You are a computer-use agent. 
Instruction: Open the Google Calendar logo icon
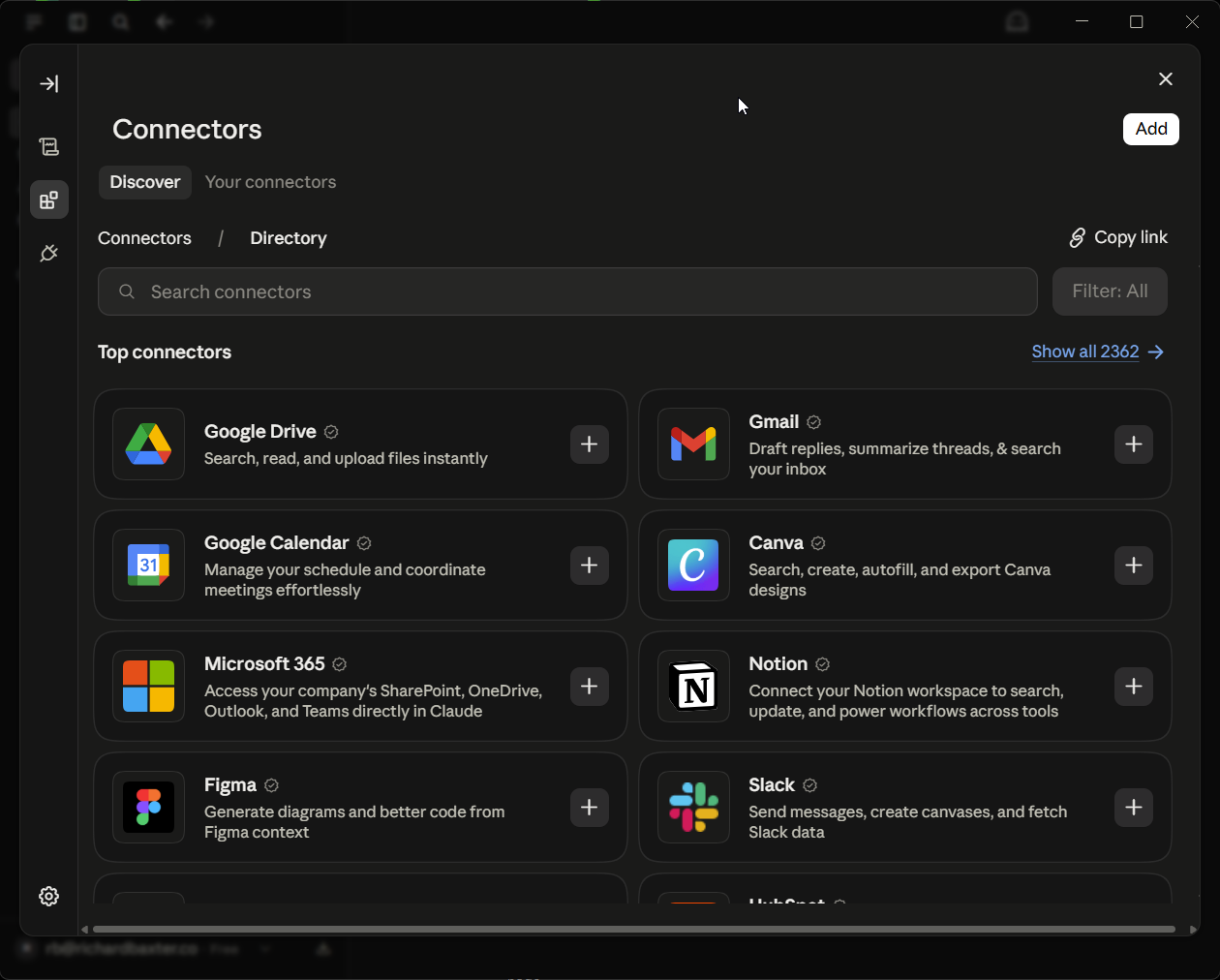[x=148, y=566]
